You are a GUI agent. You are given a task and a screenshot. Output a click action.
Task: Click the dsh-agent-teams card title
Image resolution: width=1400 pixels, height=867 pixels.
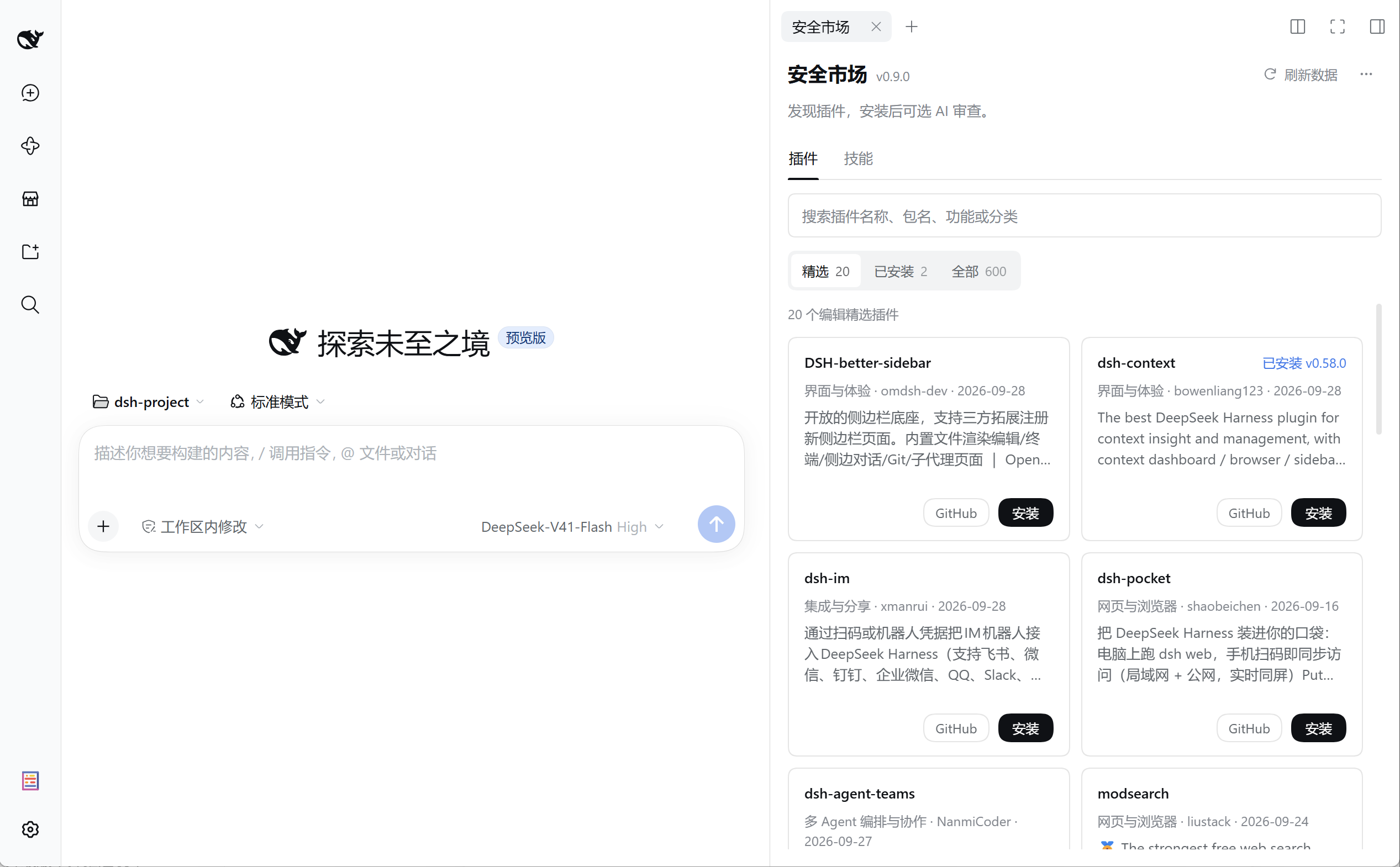click(x=859, y=794)
